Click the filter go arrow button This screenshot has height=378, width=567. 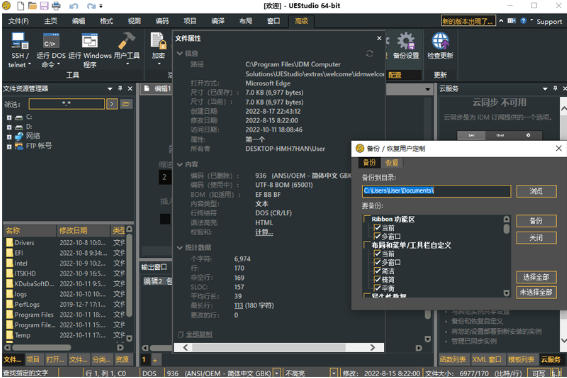pyautogui.click(x=112, y=104)
